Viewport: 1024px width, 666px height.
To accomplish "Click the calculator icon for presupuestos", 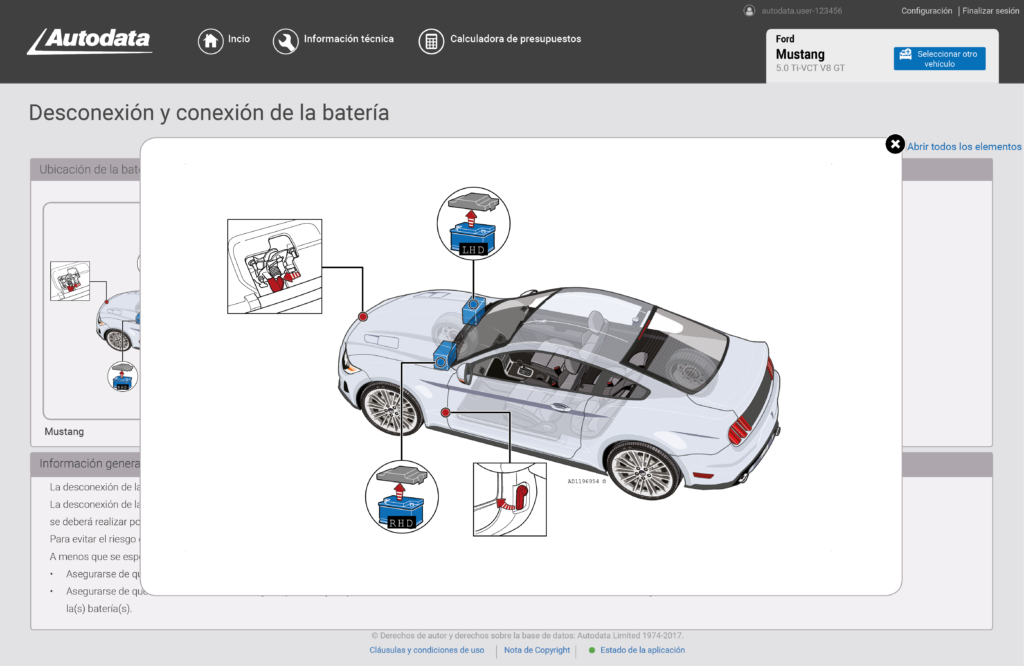I will click(x=431, y=40).
